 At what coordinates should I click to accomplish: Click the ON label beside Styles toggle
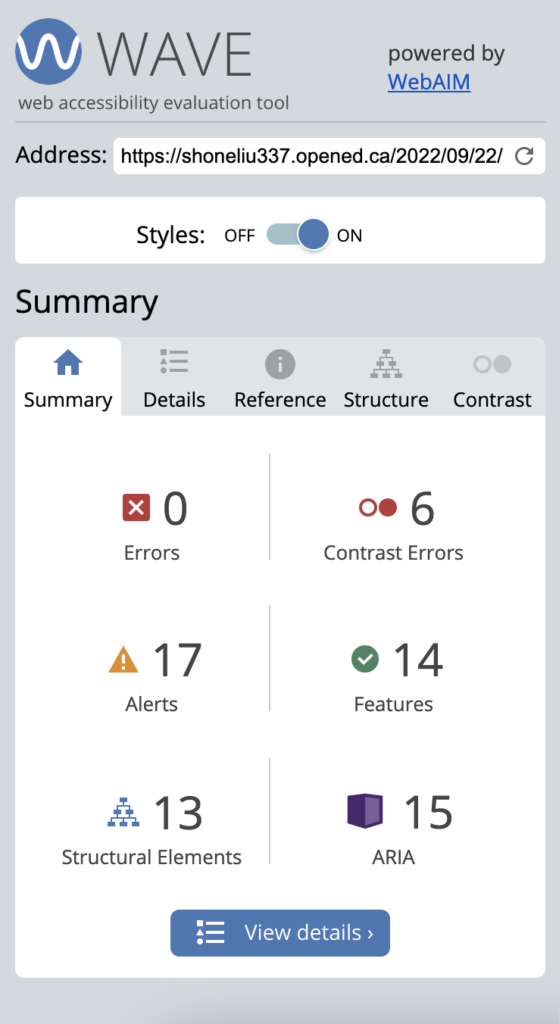(x=349, y=236)
